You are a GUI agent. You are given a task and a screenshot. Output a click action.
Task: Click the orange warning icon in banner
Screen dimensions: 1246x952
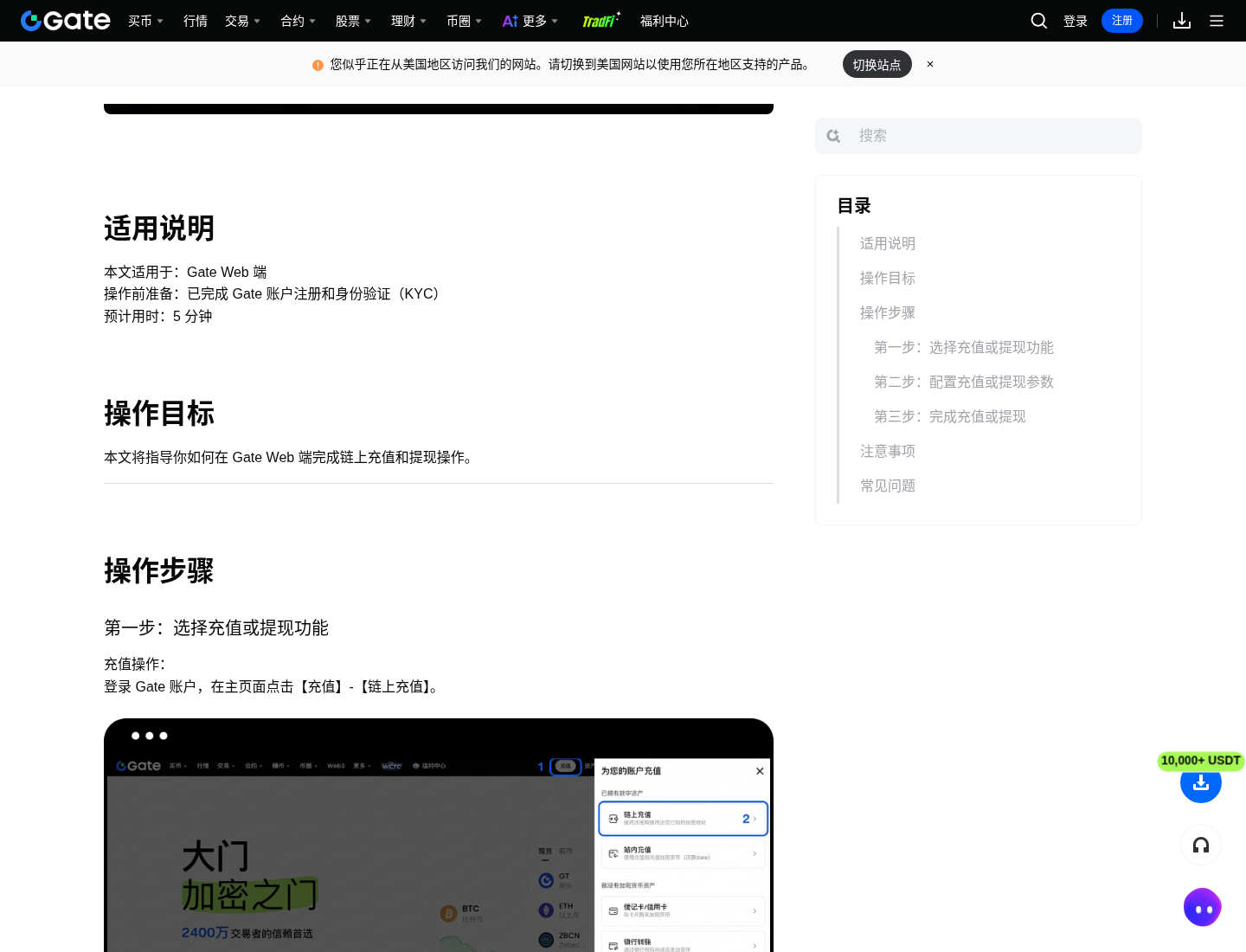point(318,65)
